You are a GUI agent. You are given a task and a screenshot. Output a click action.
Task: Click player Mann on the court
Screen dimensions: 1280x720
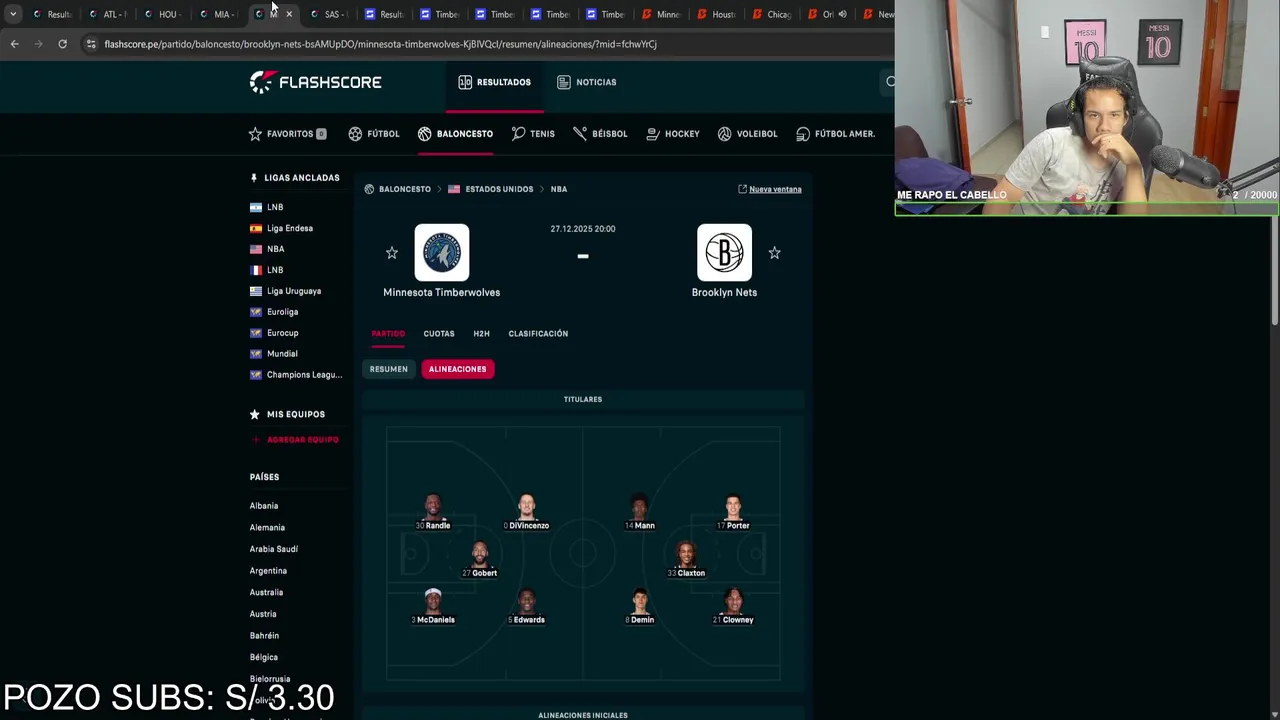point(639,511)
